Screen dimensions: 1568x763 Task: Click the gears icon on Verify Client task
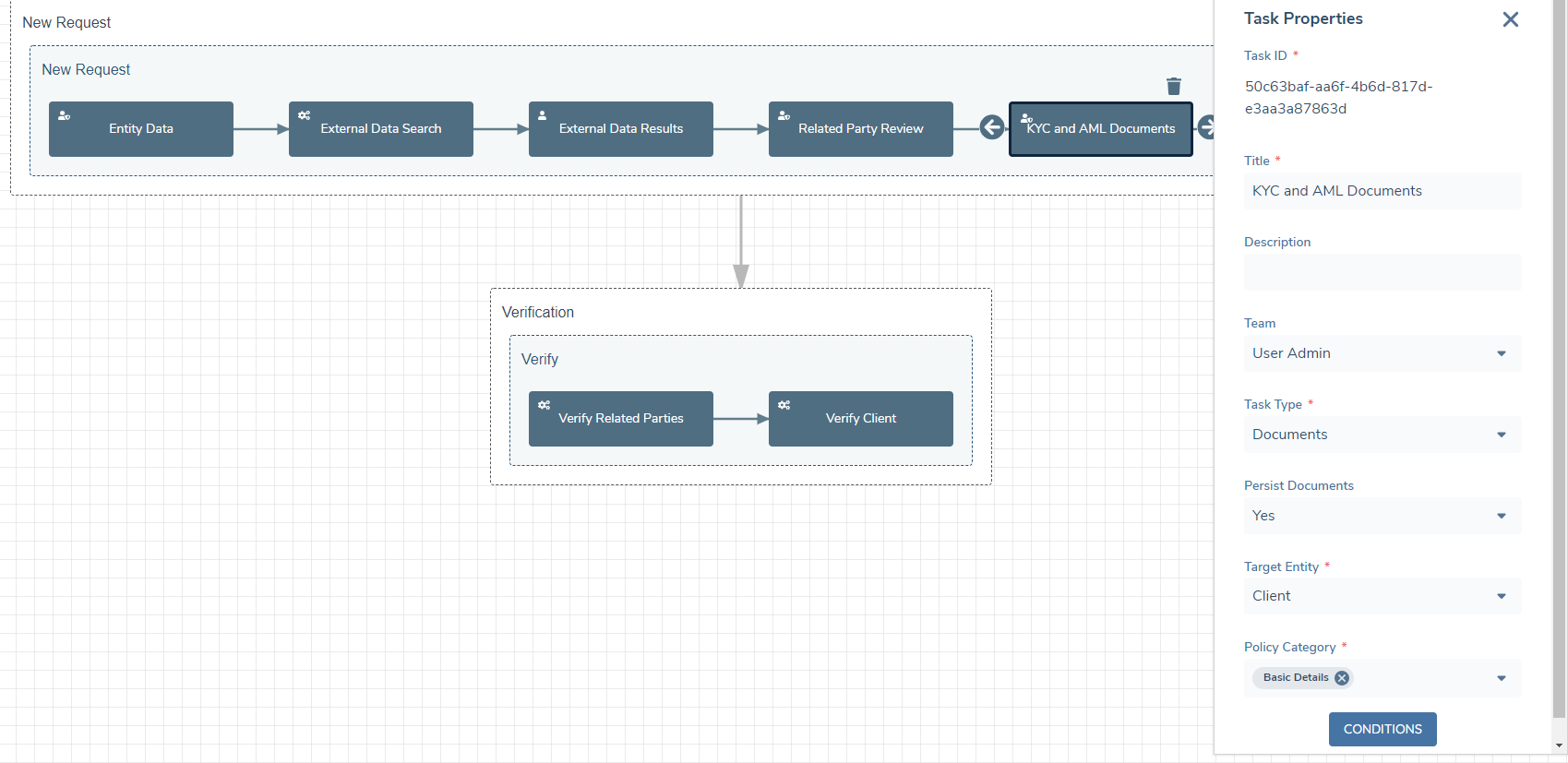coord(784,405)
